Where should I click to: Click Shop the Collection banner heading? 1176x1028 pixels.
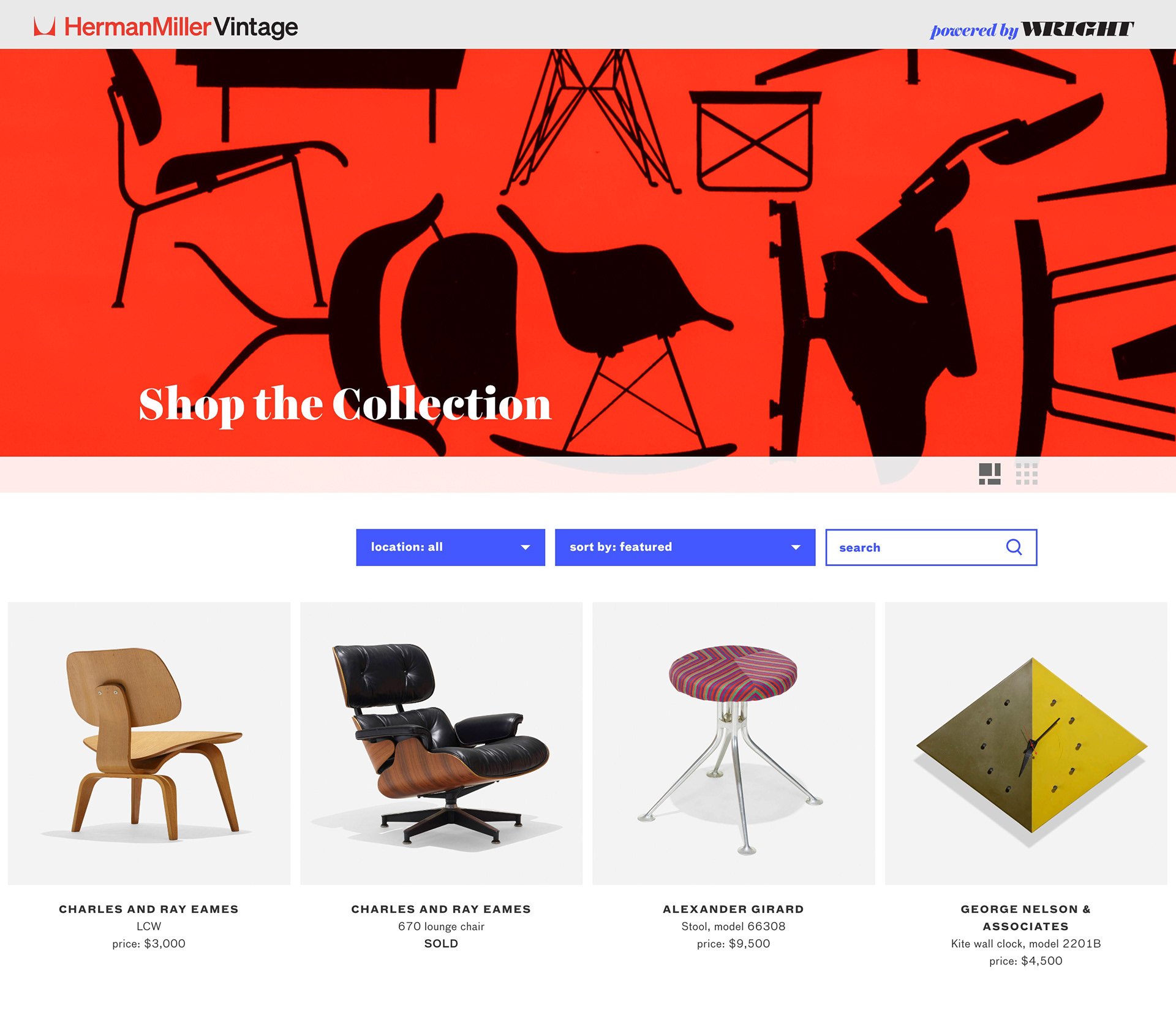[345, 404]
